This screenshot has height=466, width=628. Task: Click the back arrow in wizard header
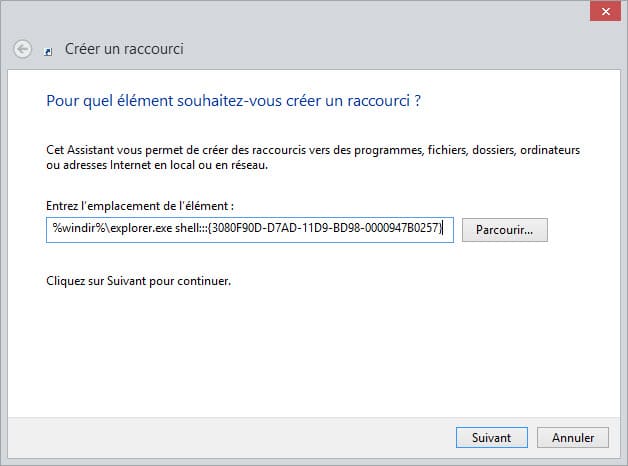pos(22,50)
